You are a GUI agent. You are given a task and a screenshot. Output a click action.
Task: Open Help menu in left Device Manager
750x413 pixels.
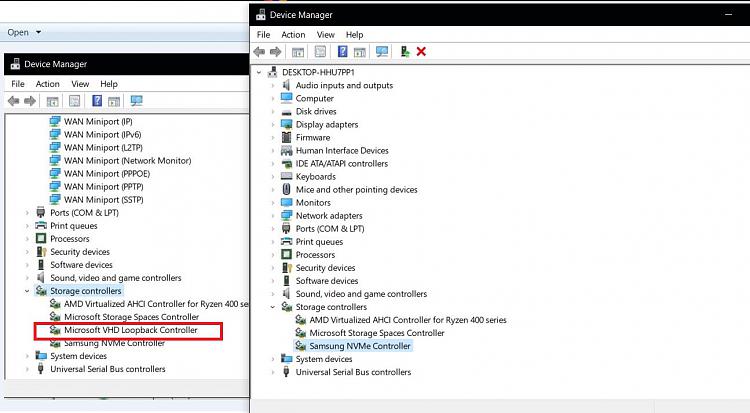click(109, 84)
